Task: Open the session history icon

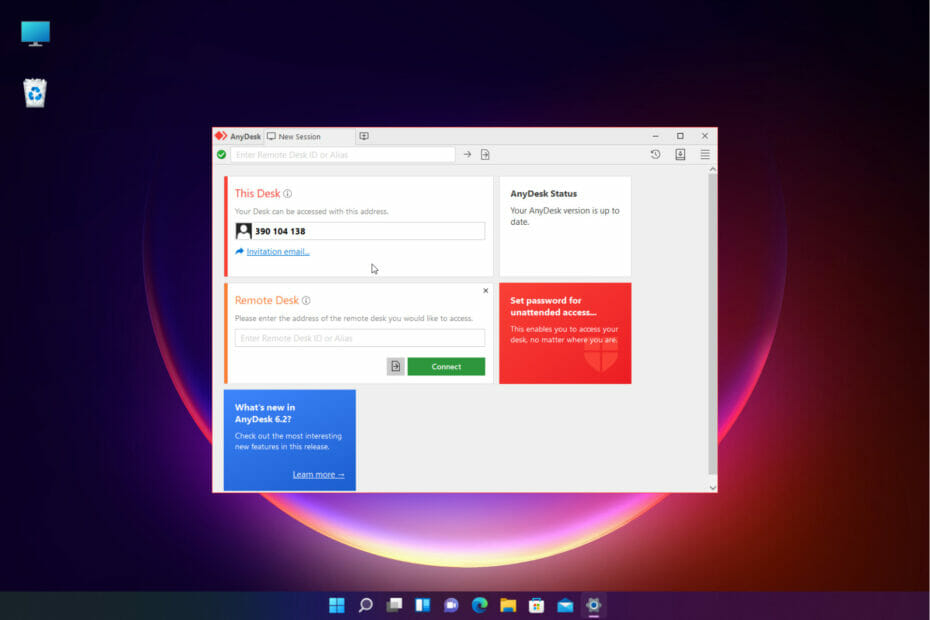Action: click(655, 154)
